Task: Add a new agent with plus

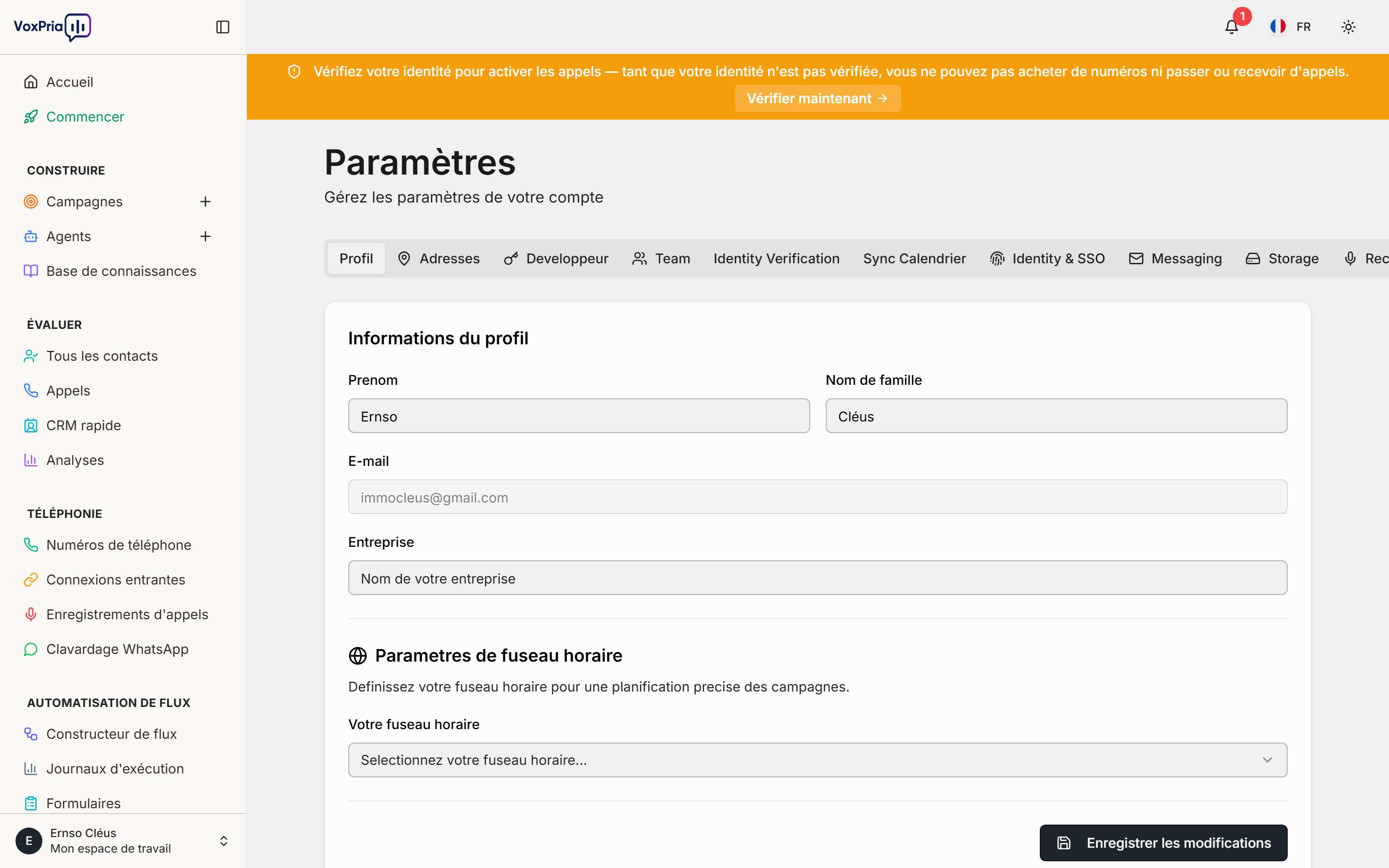Action: 205,236
